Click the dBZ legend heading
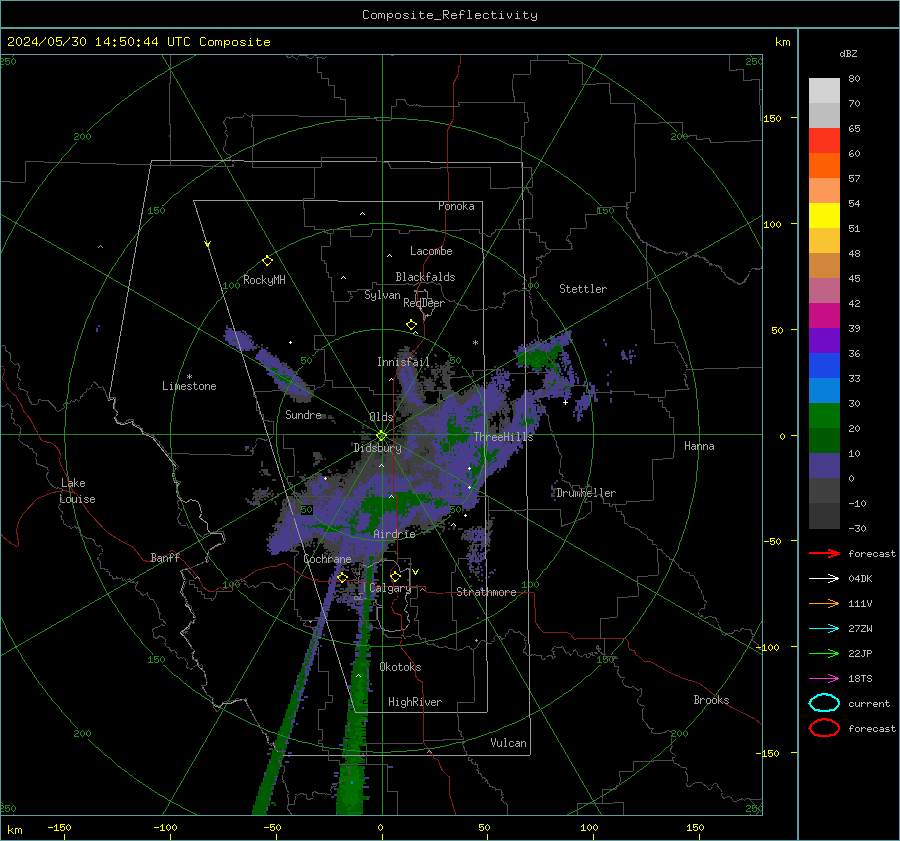900x841 pixels. 848,53
